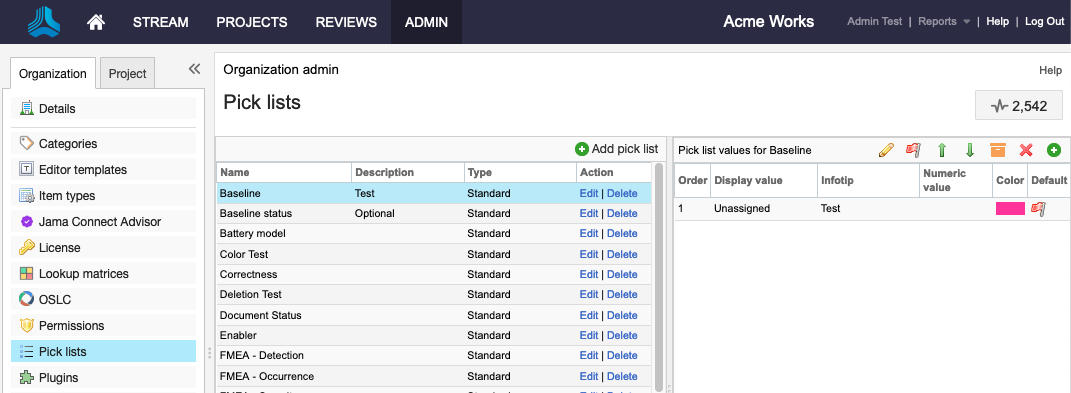Switch to the Organization tab
The height and width of the screenshot is (393, 1071).
coord(53,74)
